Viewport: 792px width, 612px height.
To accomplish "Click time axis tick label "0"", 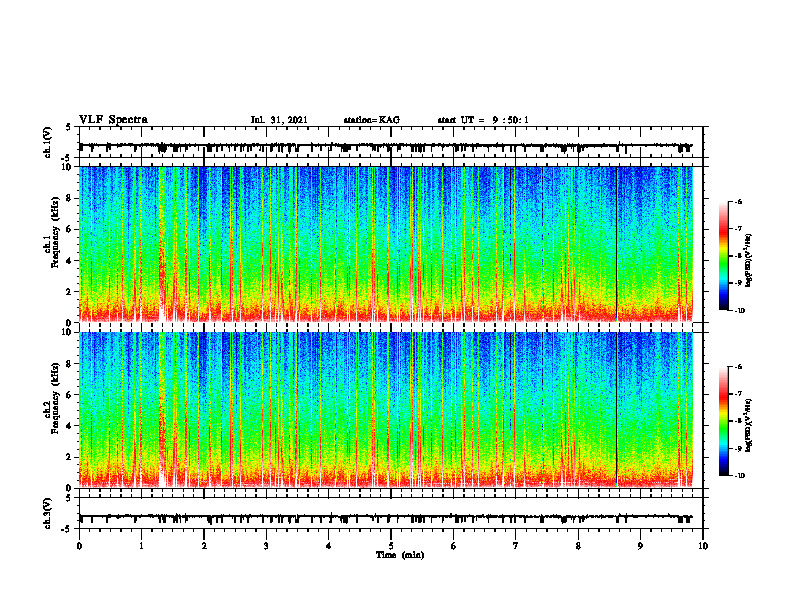I will point(79,546).
